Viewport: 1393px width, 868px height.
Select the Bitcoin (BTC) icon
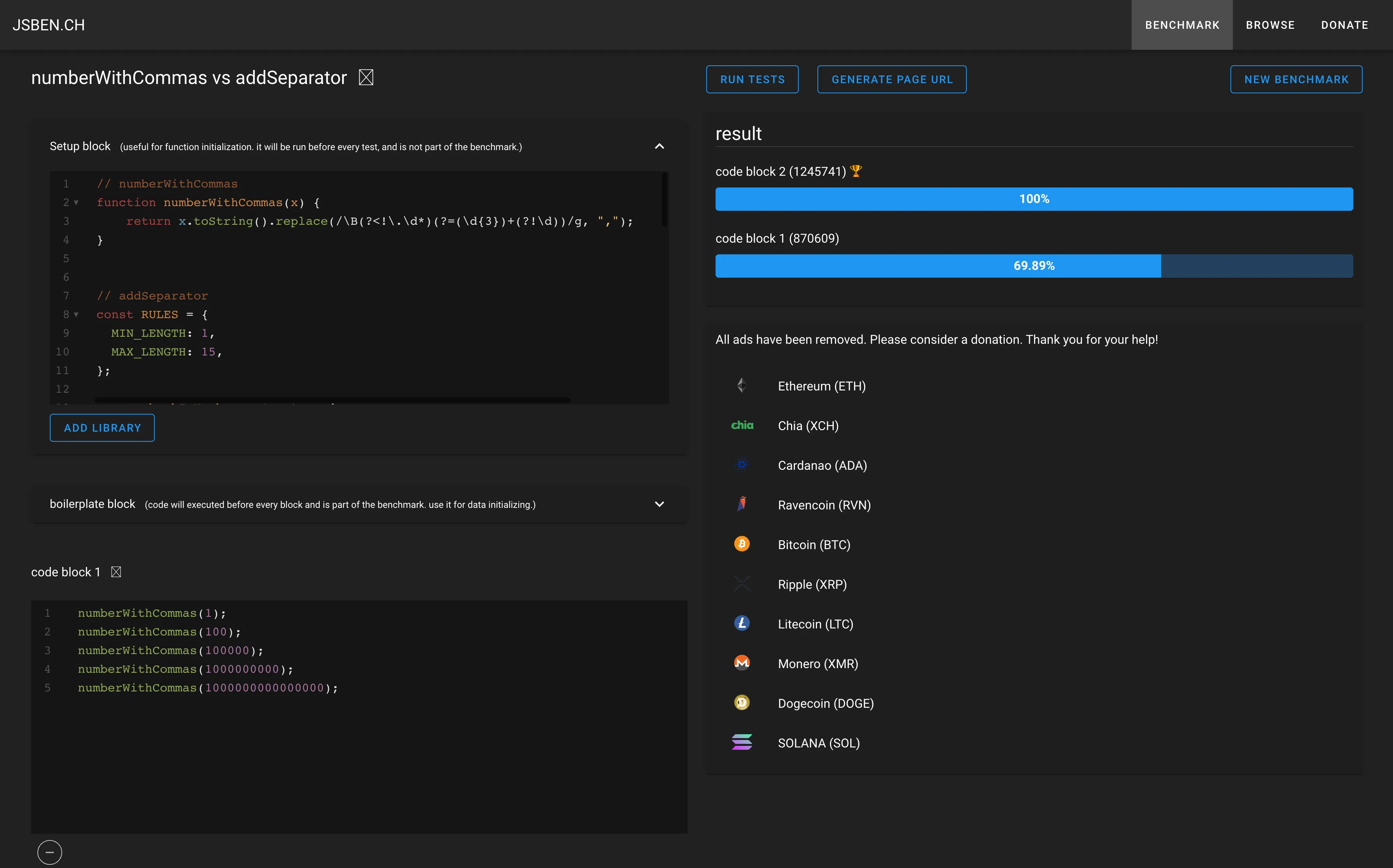(x=742, y=544)
